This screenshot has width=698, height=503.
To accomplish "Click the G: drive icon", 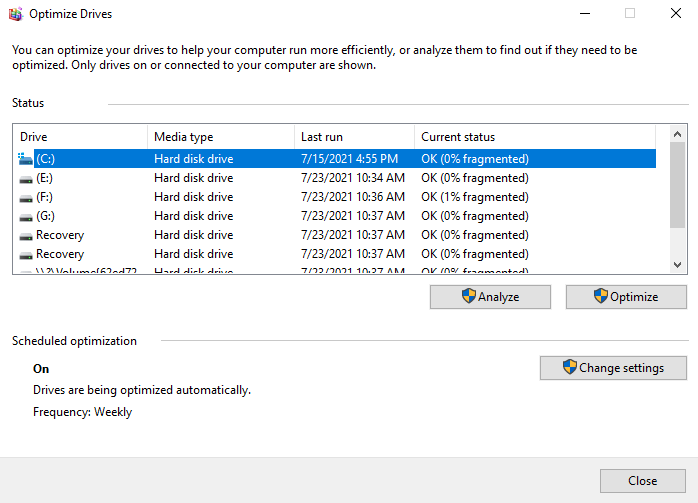I will (26, 216).
